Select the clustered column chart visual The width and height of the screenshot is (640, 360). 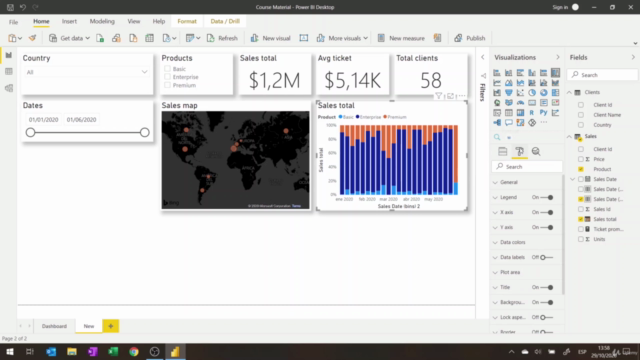532,73
